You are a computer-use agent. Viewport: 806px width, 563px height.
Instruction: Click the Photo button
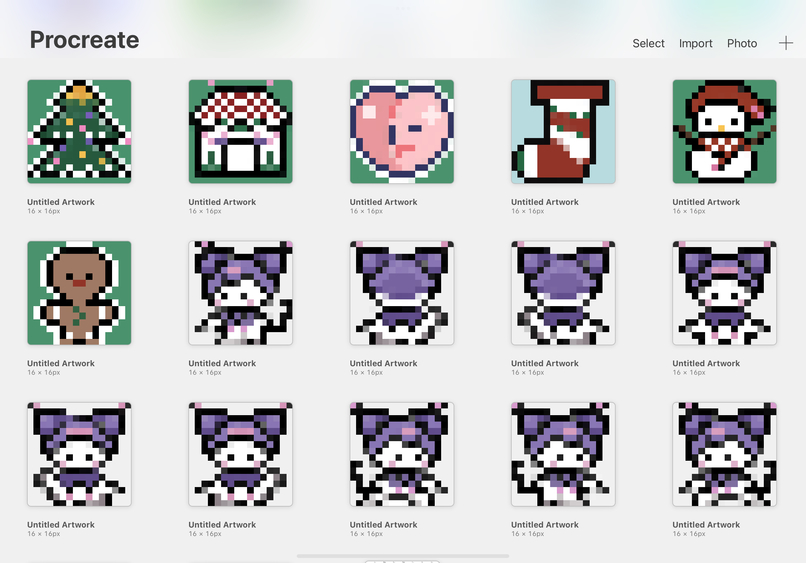tap(742, 44)
